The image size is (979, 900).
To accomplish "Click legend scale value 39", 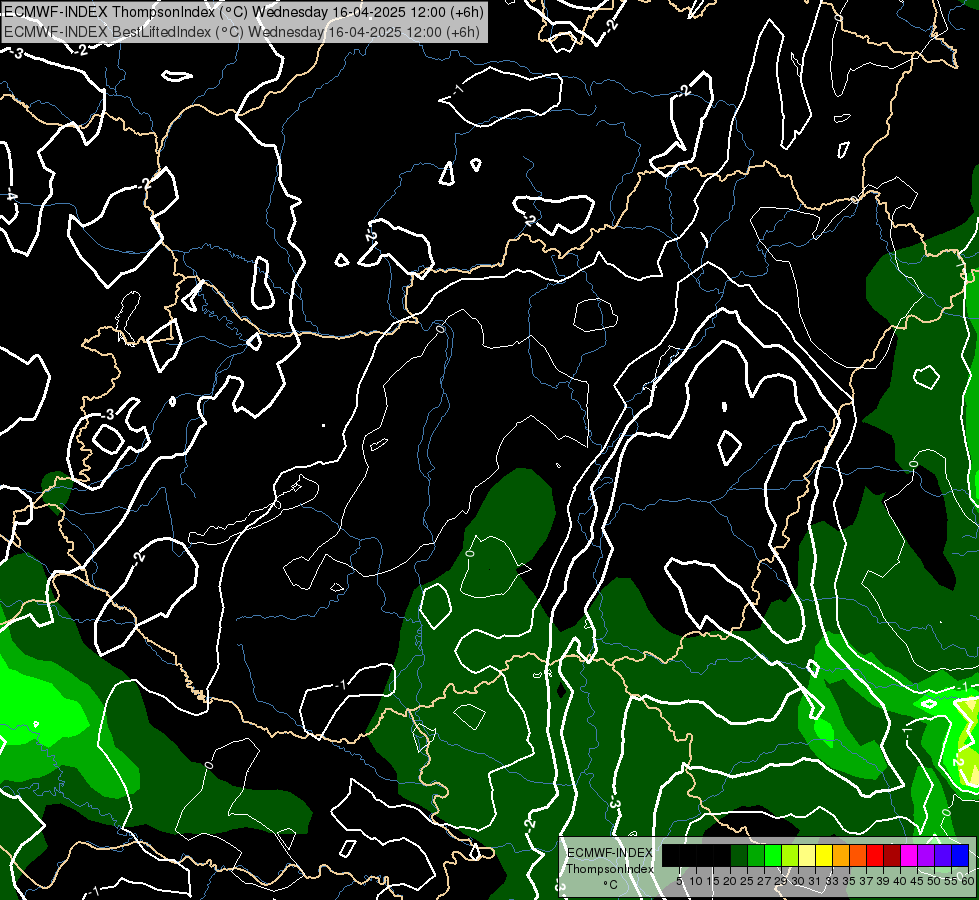I will point(883,881).
